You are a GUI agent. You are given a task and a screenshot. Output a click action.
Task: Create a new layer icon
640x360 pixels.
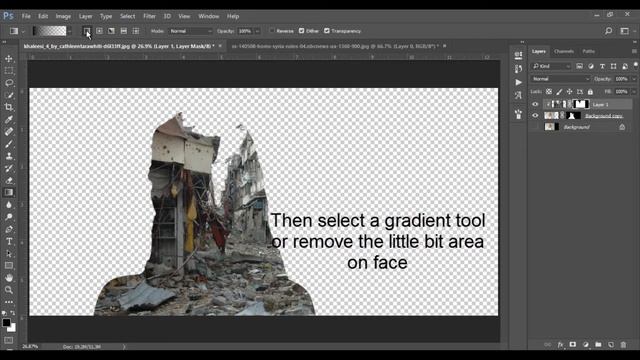pos(611,345)
